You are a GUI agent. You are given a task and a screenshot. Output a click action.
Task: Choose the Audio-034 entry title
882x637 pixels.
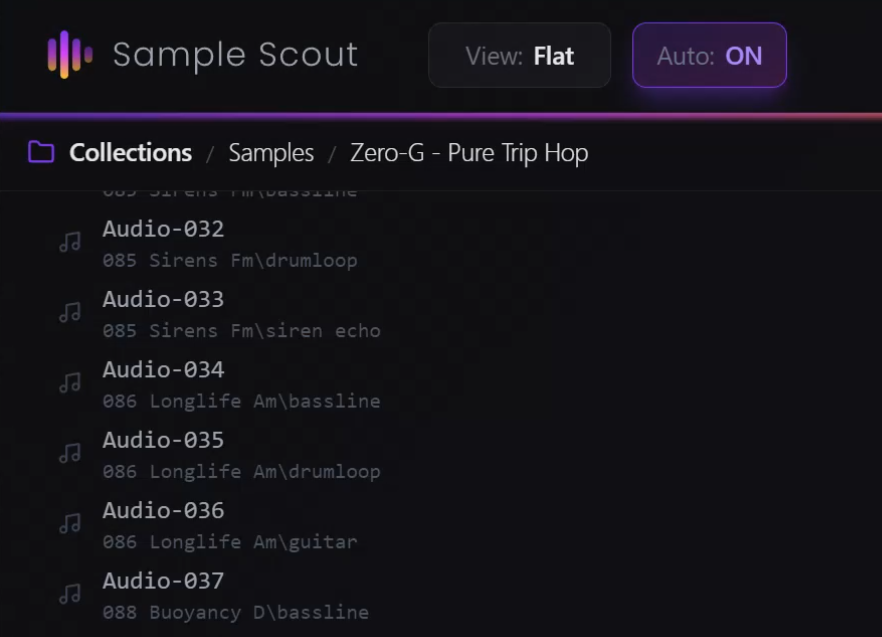coord(163,370)
